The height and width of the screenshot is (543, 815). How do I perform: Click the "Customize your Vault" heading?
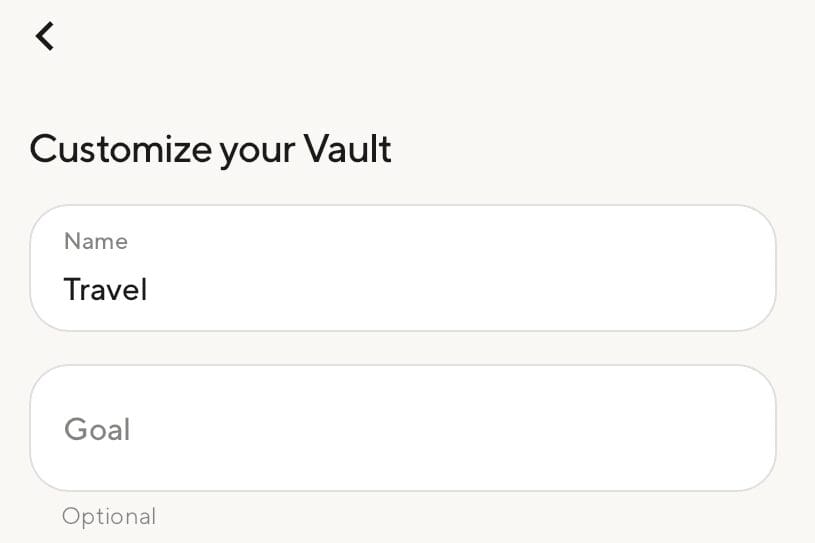click(x=210, y=149)
